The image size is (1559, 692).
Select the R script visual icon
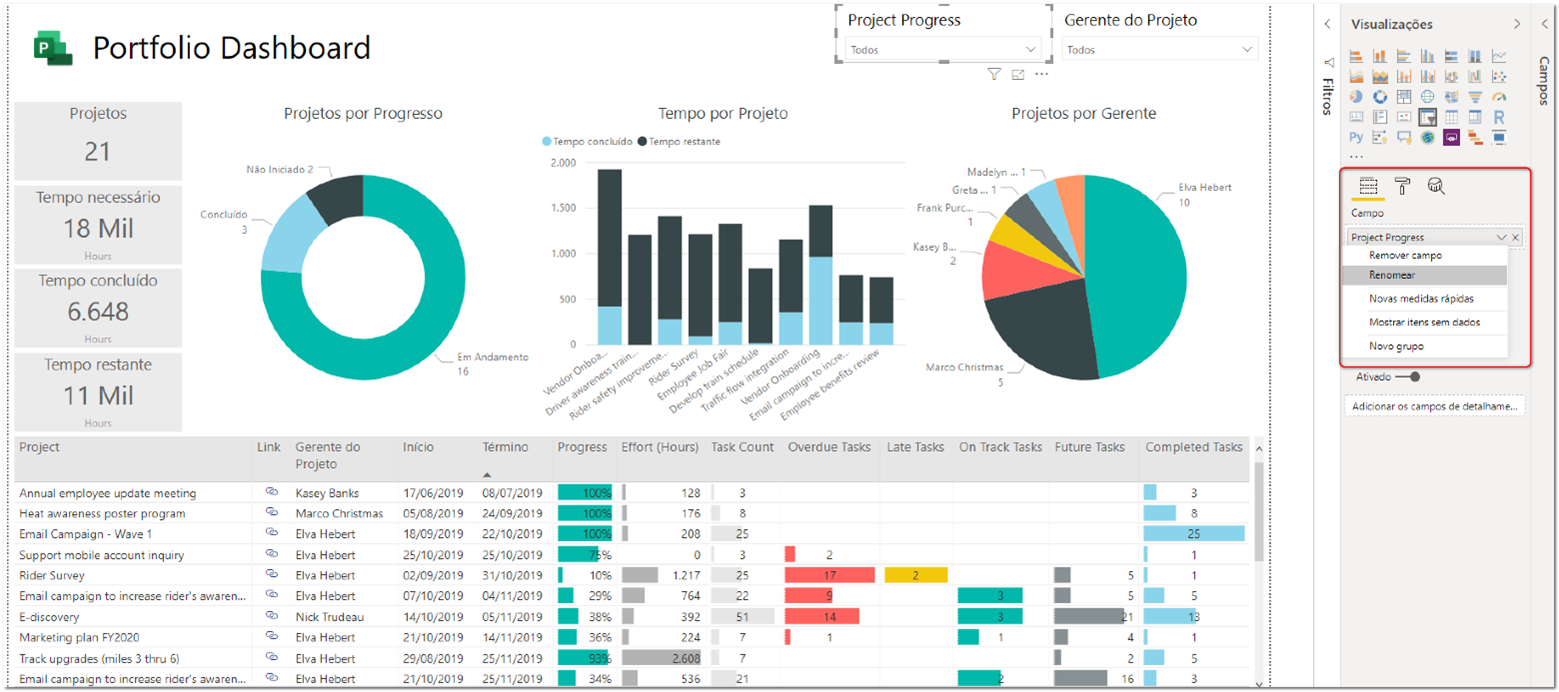click(1499, 117)
